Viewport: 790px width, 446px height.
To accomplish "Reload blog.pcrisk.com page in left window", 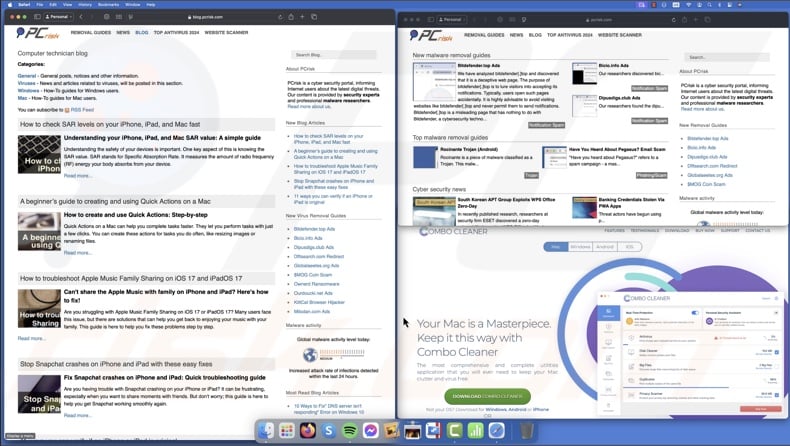I will click(280, 17).
